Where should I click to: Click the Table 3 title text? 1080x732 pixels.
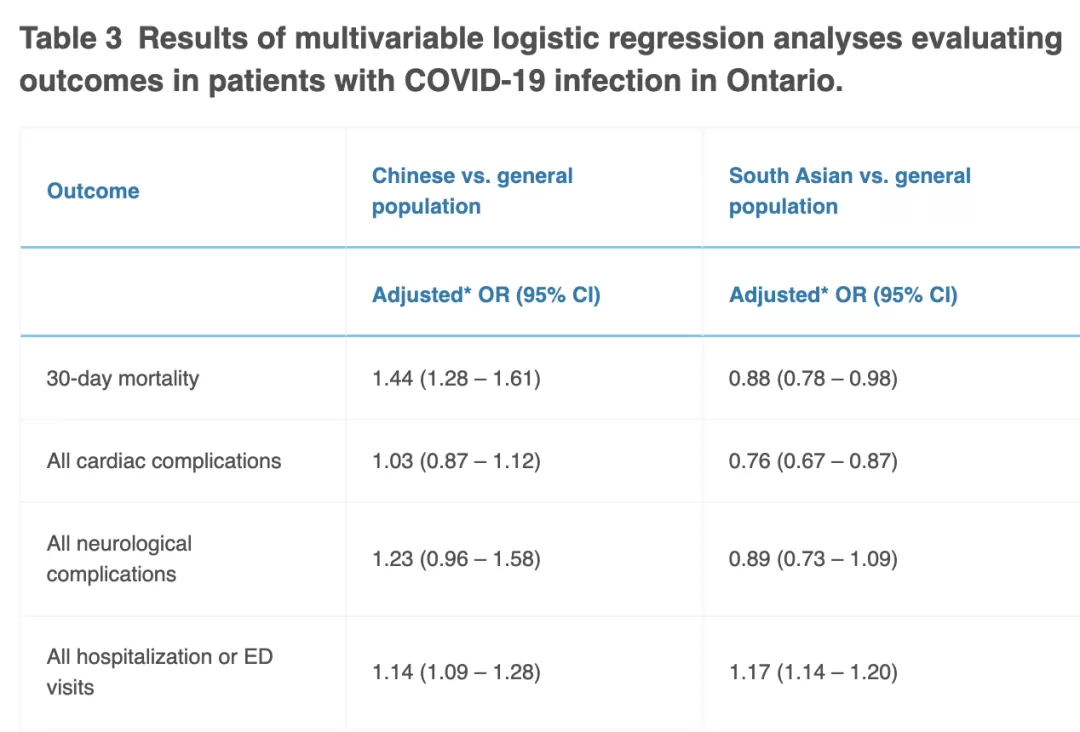[541, 59]
